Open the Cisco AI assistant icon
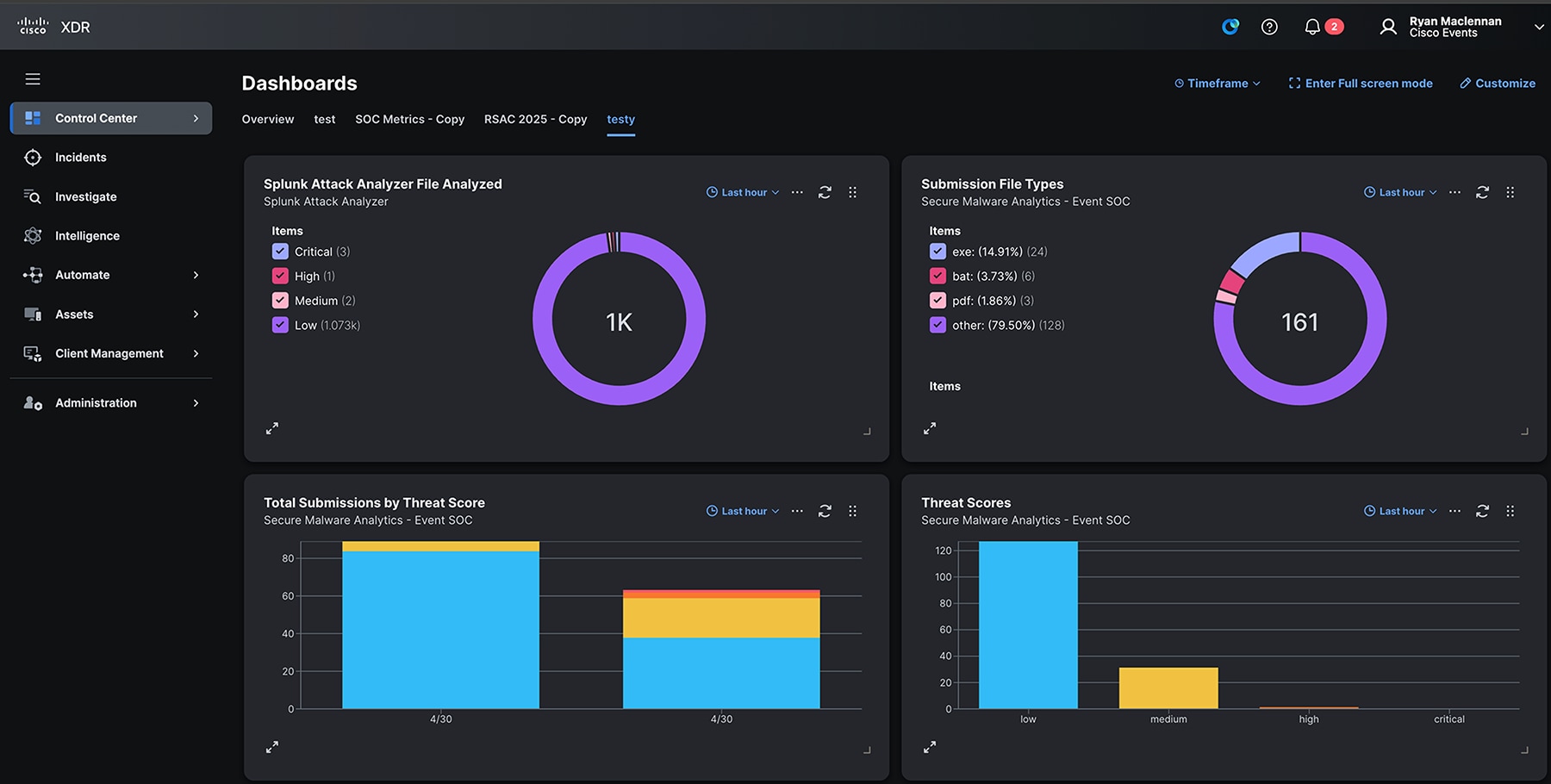 (1230, 27)
